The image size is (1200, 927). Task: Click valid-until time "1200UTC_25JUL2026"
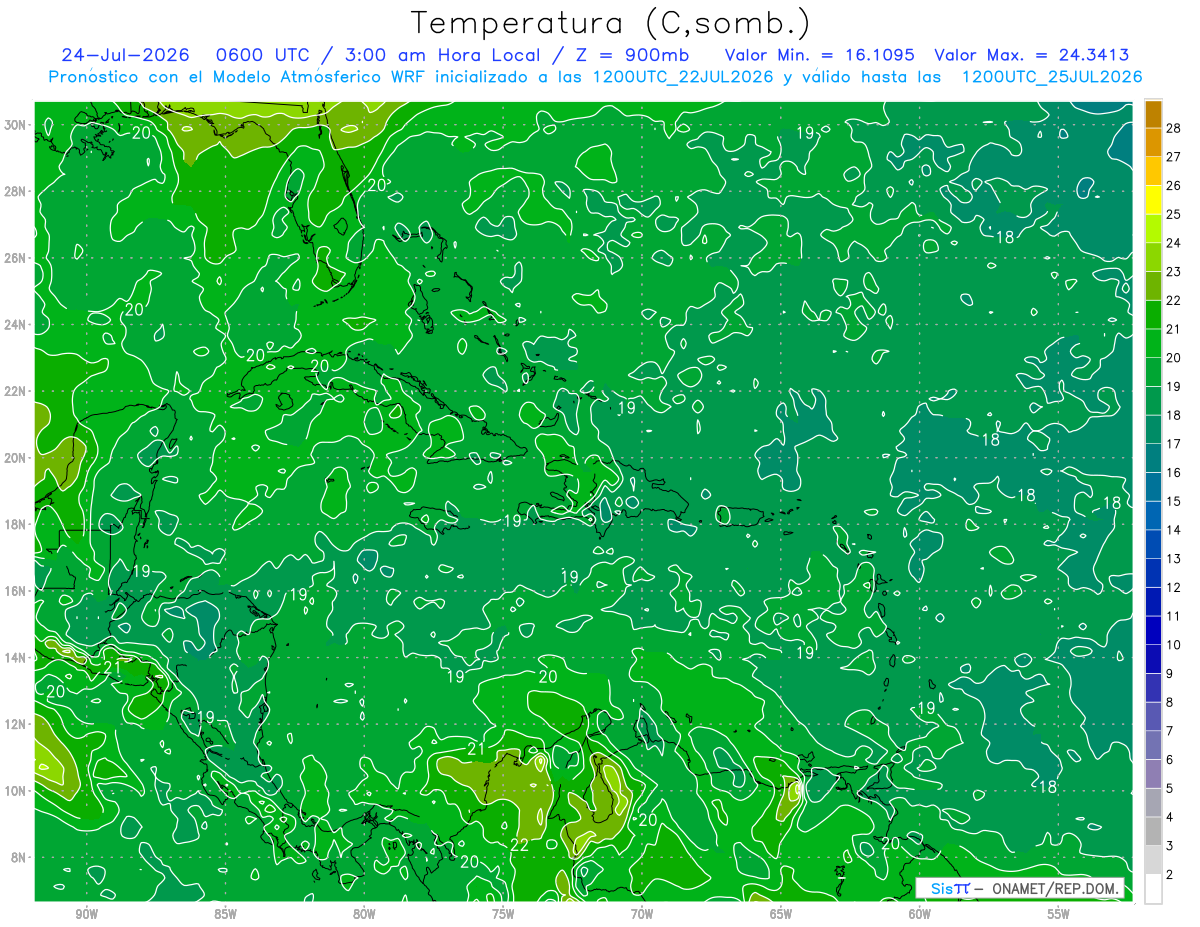(1051, 77)
